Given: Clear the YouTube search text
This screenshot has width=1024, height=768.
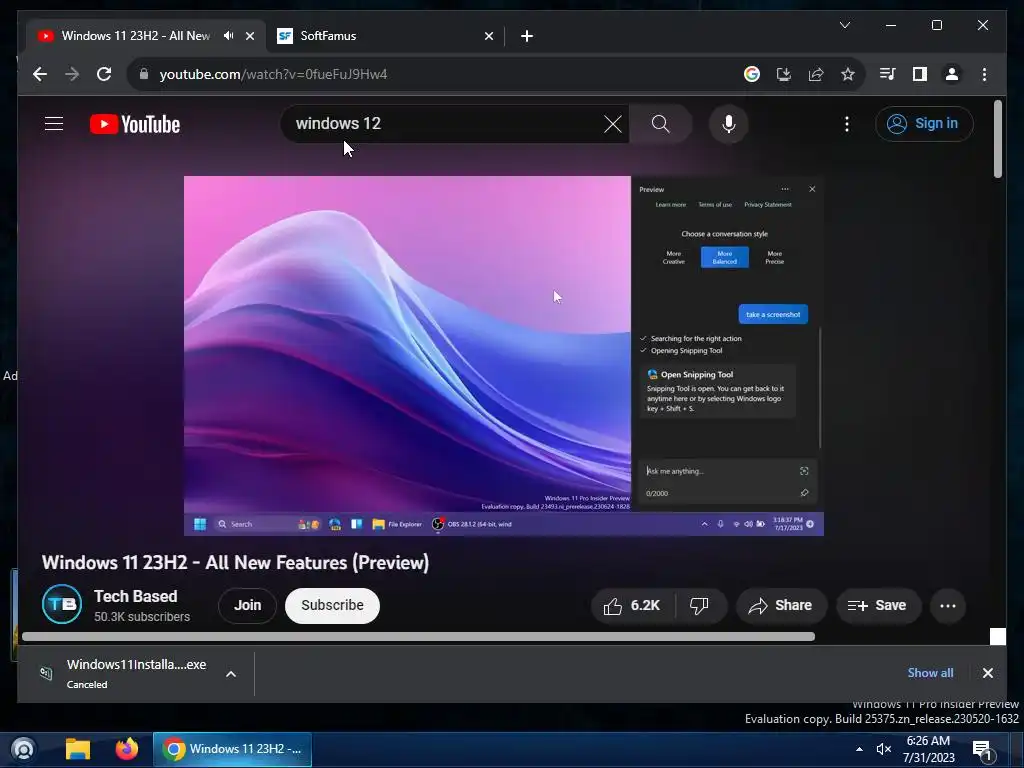Looking at the screenshot, I should pos(613,124).
